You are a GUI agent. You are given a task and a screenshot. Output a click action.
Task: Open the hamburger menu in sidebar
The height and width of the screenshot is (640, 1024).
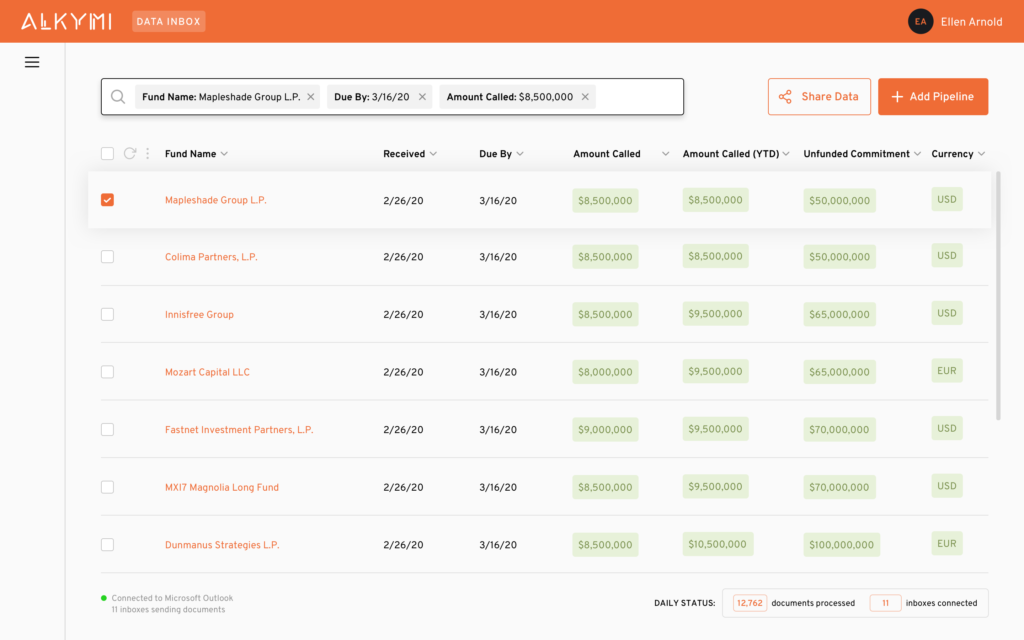pyautogui.click(x=32, y=62)
